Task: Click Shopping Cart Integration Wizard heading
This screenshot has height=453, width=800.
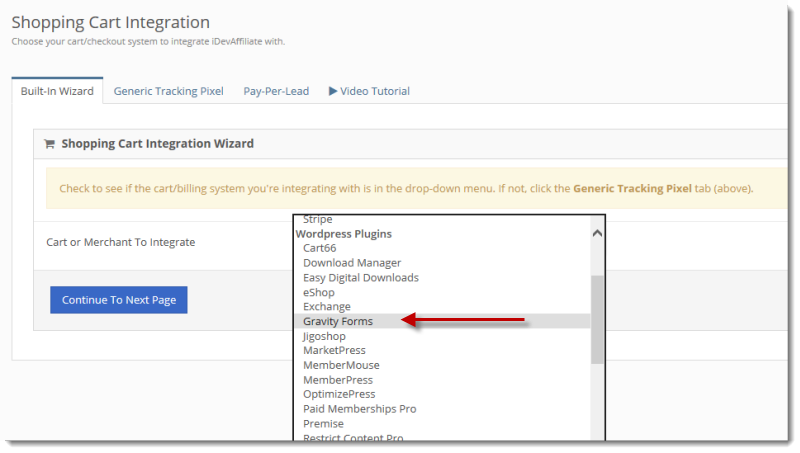Action: pos(157,144)
